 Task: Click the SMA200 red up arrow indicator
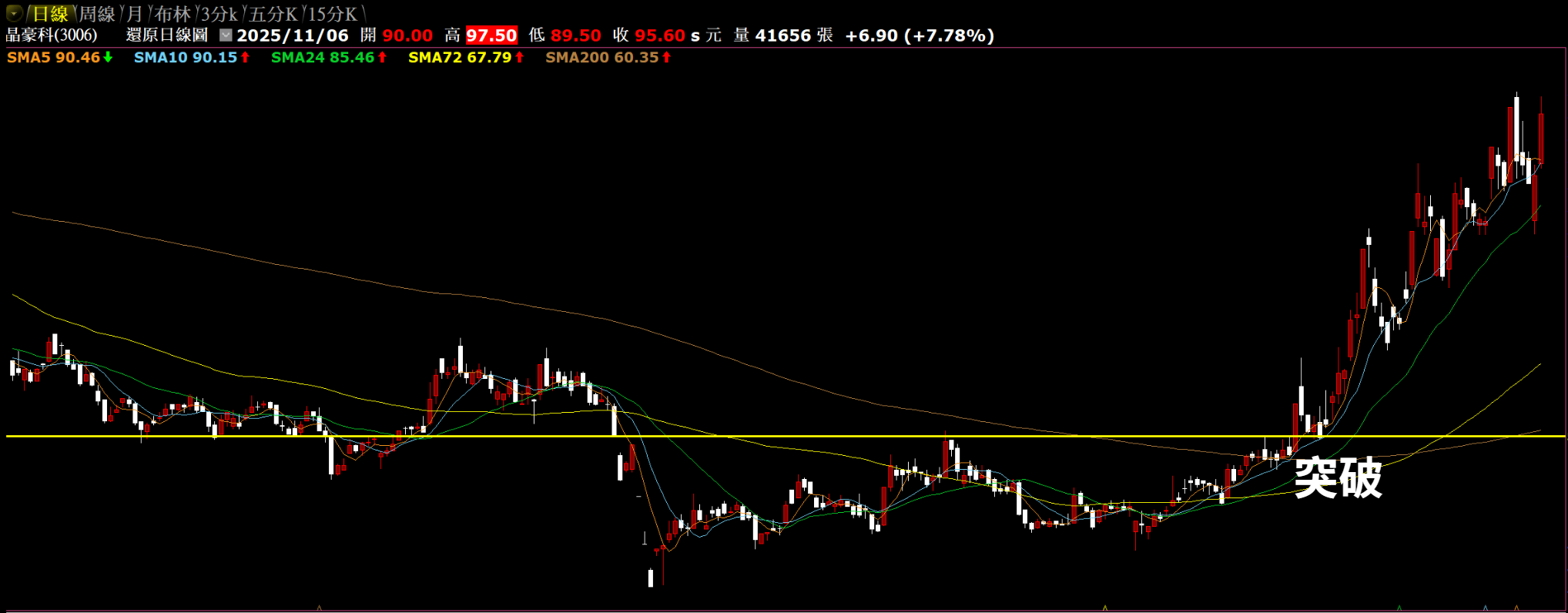[666, 57]
